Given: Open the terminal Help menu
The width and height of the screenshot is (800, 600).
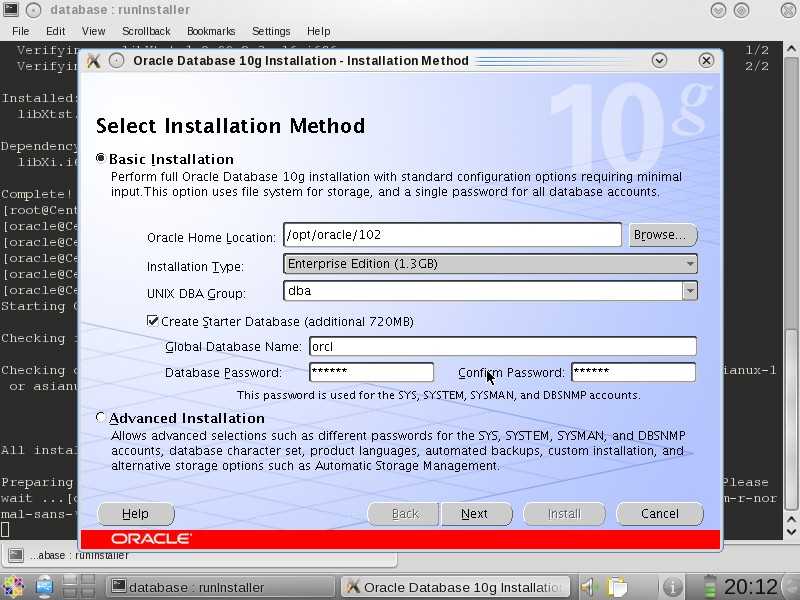Looking at the screenshot, I should (318, 31).
